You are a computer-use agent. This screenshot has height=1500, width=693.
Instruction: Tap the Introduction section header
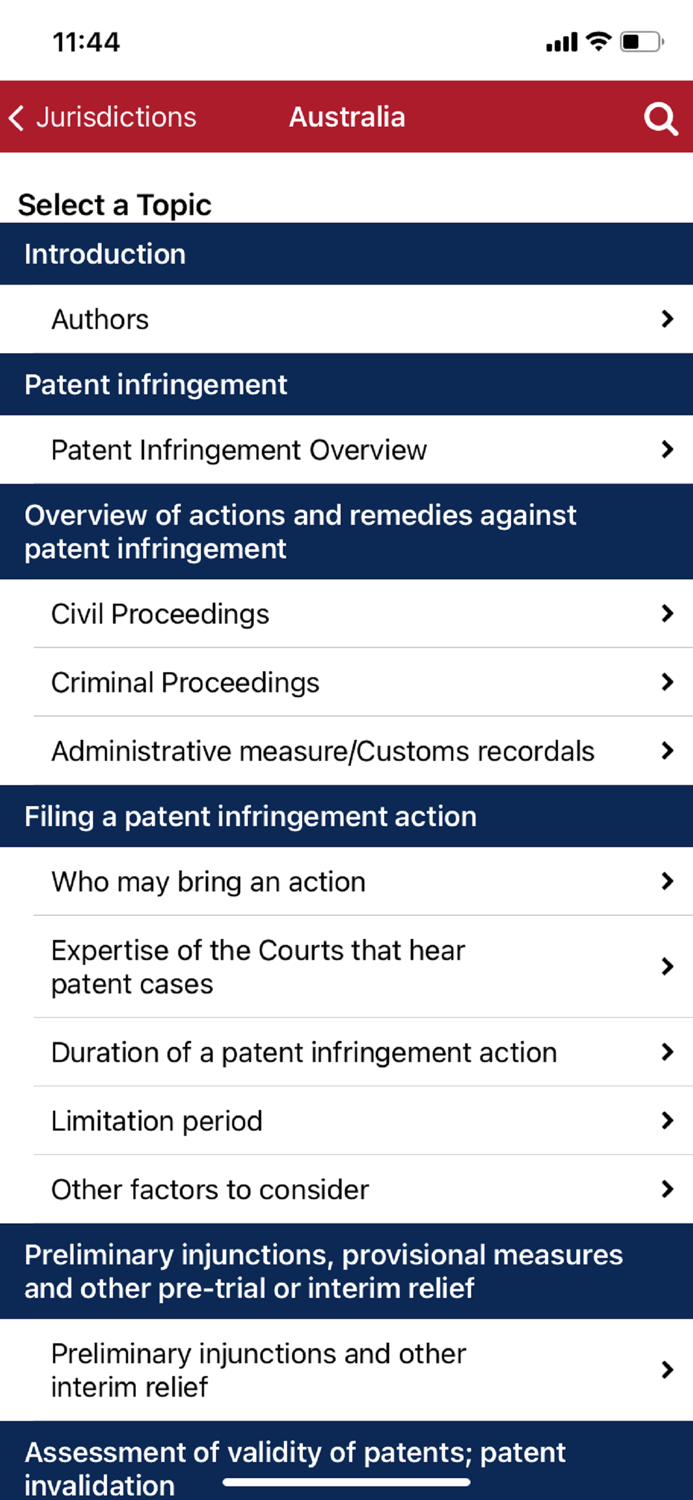click(x=105, y=254)
